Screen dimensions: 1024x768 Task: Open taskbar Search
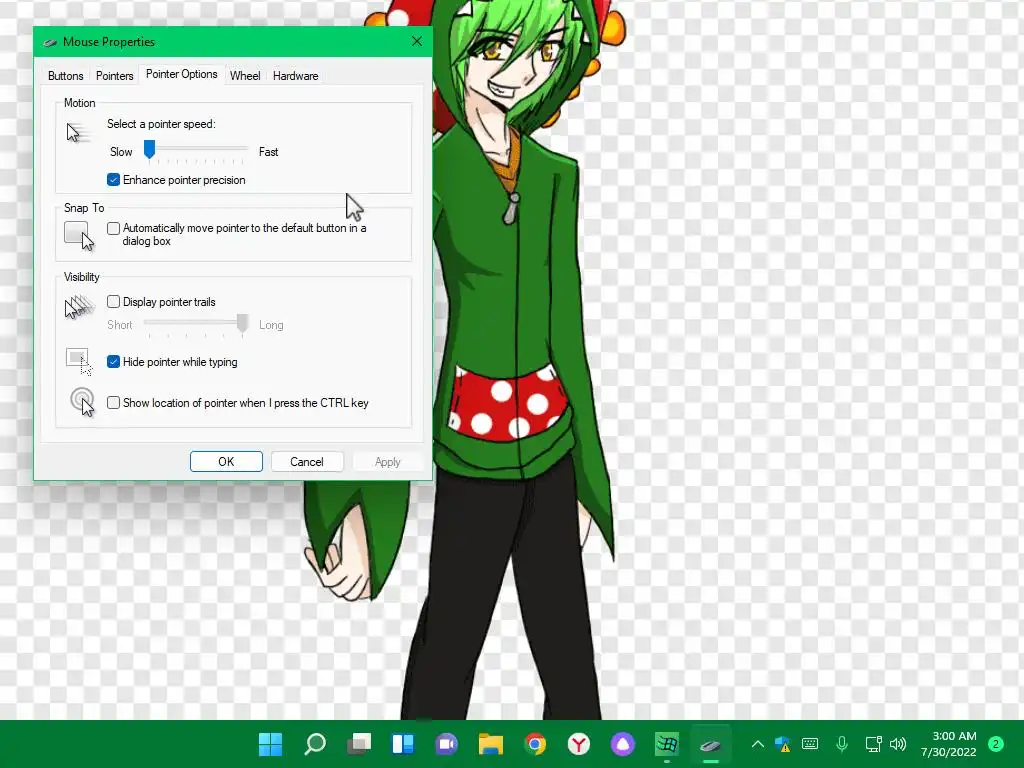[x=315, y=744]
